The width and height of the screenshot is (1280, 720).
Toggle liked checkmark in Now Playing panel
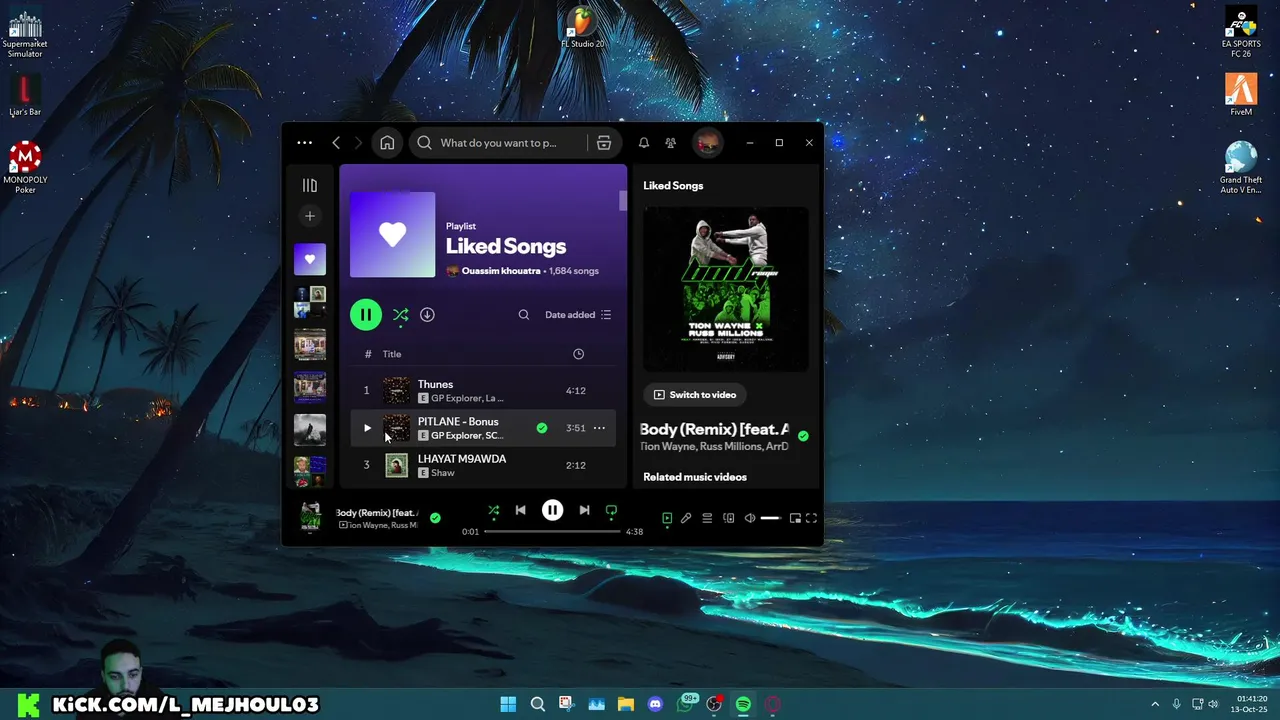pyautogui.click(x=803, y=436)
